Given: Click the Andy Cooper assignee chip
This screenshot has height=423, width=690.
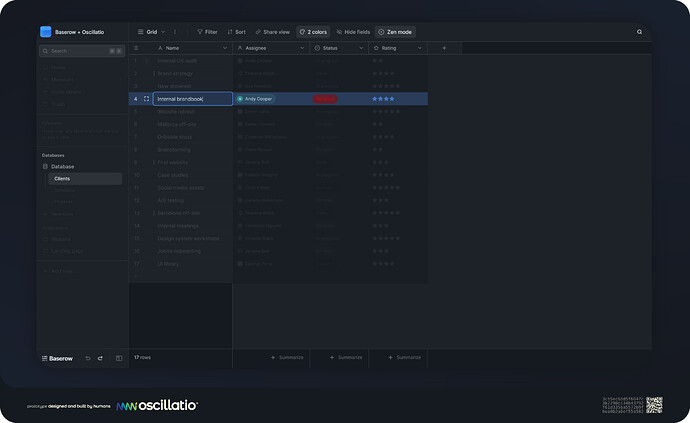Looking at the screenshot, I should point(255,99).
